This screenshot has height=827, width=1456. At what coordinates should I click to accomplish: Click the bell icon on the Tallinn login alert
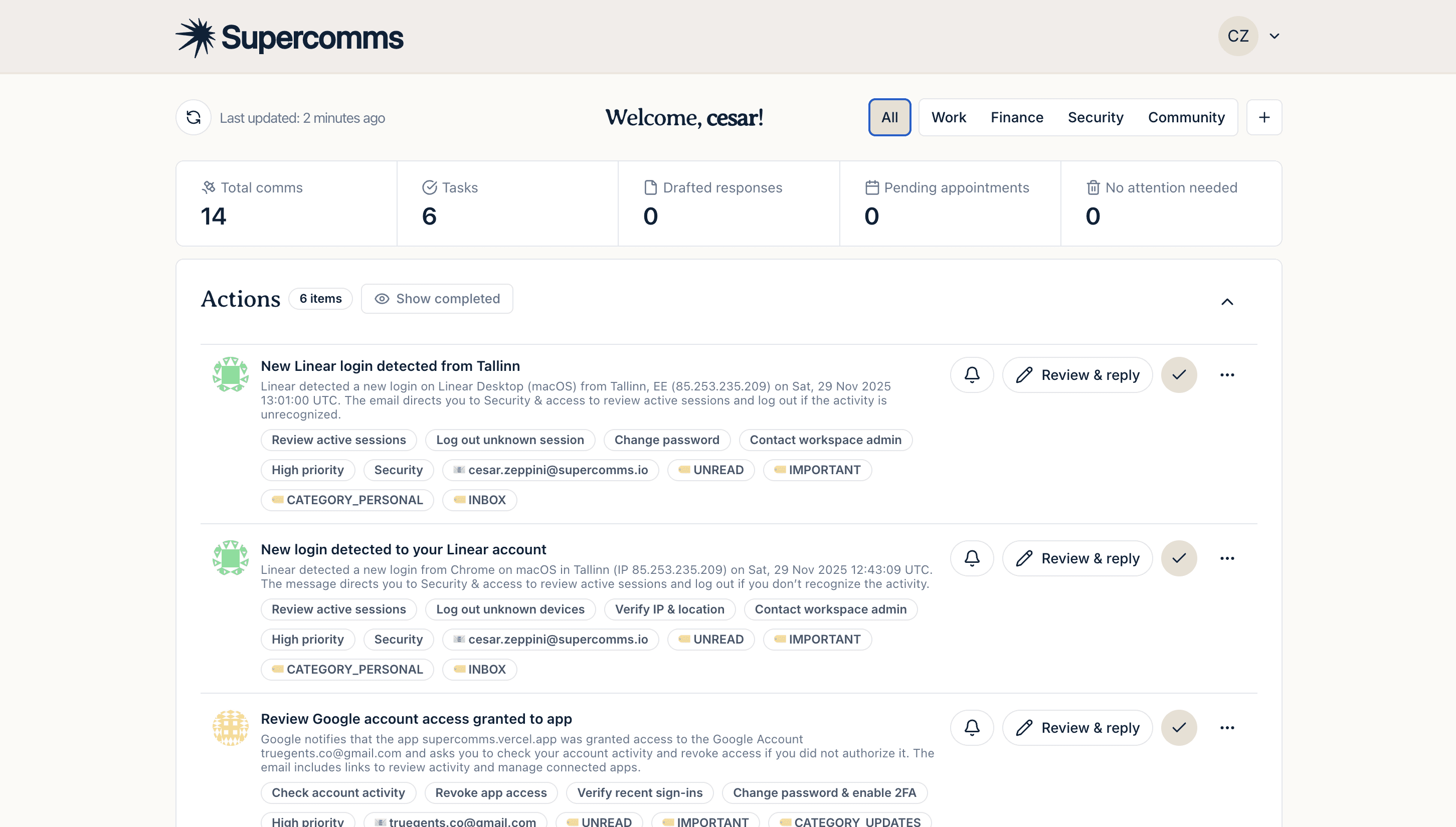(972, 374)
